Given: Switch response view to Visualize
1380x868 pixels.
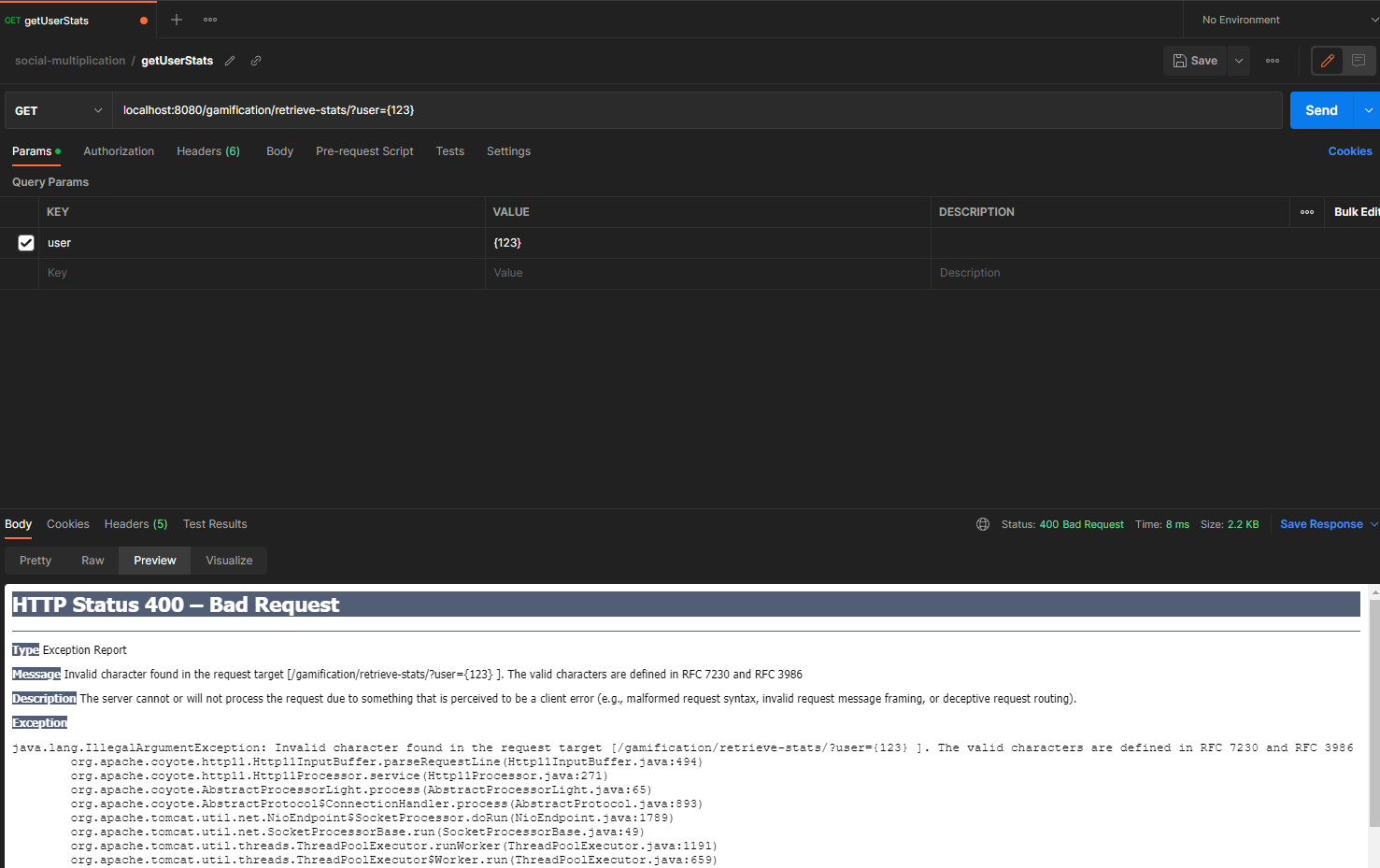Looking at the screenshot, I should [x=229, y=561].
